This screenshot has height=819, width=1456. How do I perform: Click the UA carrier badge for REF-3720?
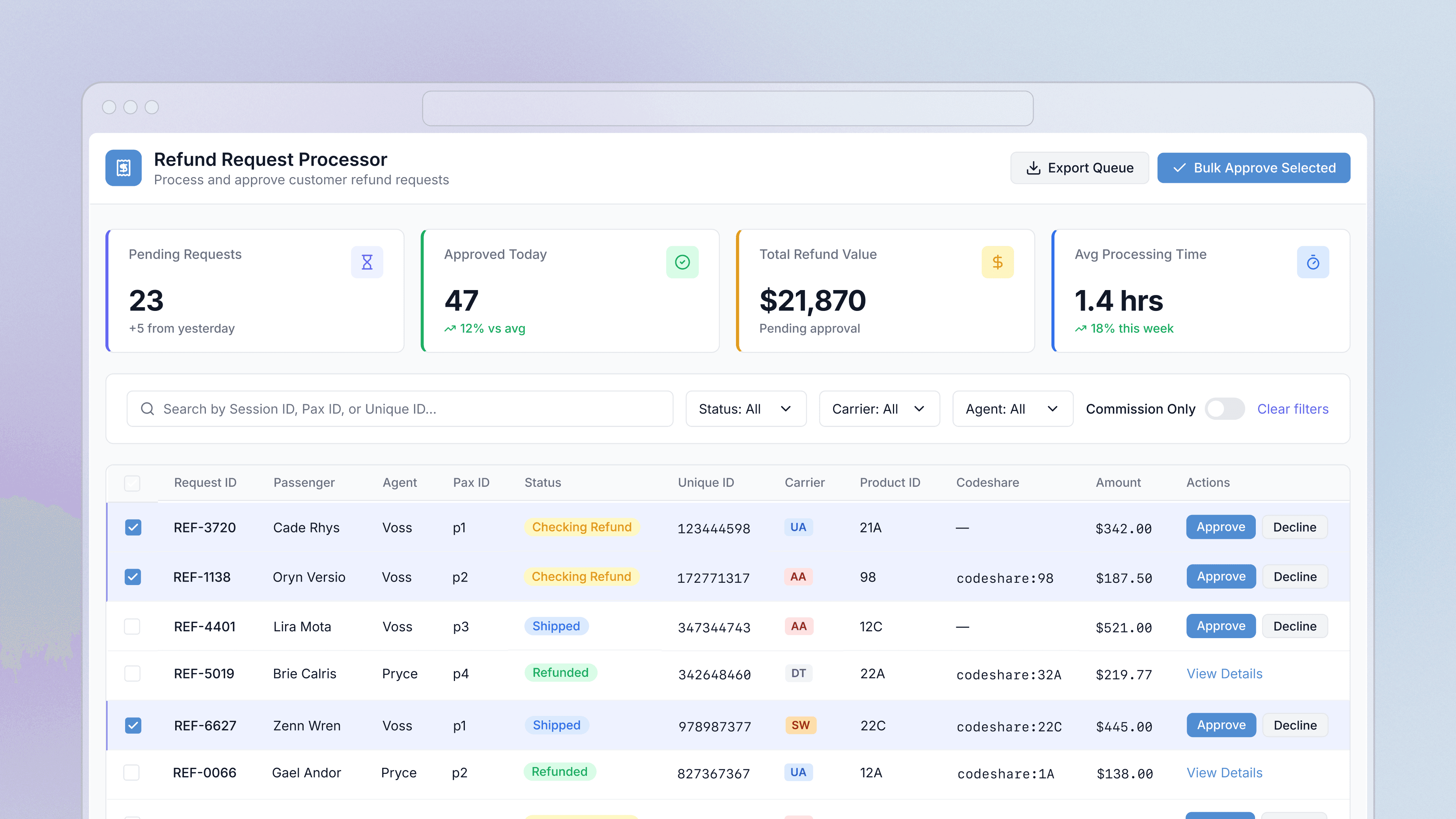[x=798, y=527]
